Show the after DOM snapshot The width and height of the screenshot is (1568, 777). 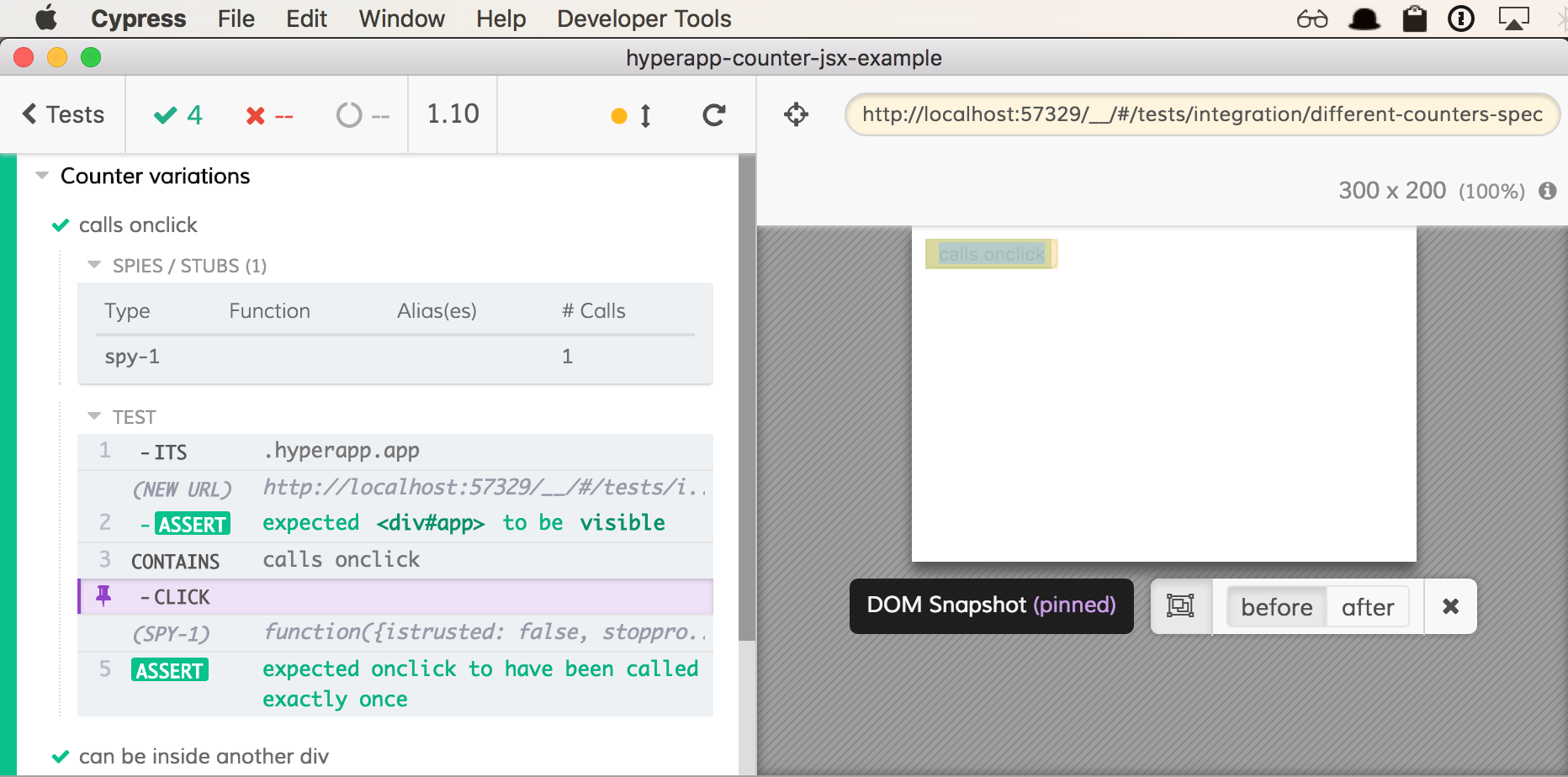click(x=1368, y=607)
